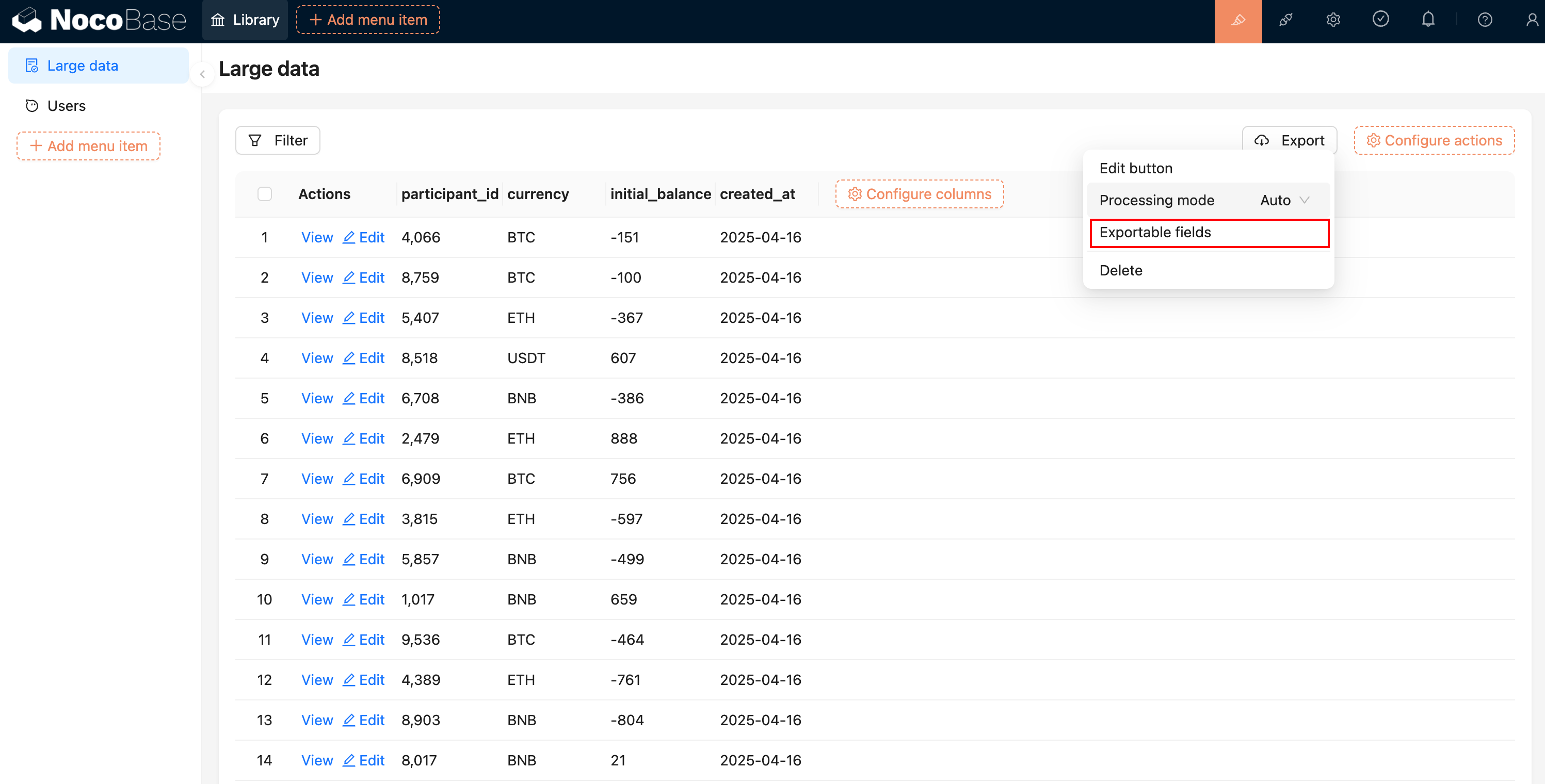Collapse the left sidebar chevron
Image resolution: width=1545 pixels, height=784 pixels.
tap(203, 74)
